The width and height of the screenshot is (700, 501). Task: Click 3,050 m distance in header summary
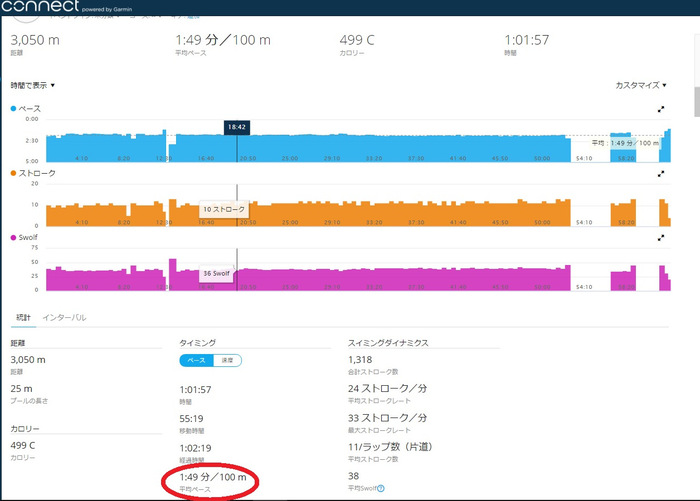coord(35,40)
